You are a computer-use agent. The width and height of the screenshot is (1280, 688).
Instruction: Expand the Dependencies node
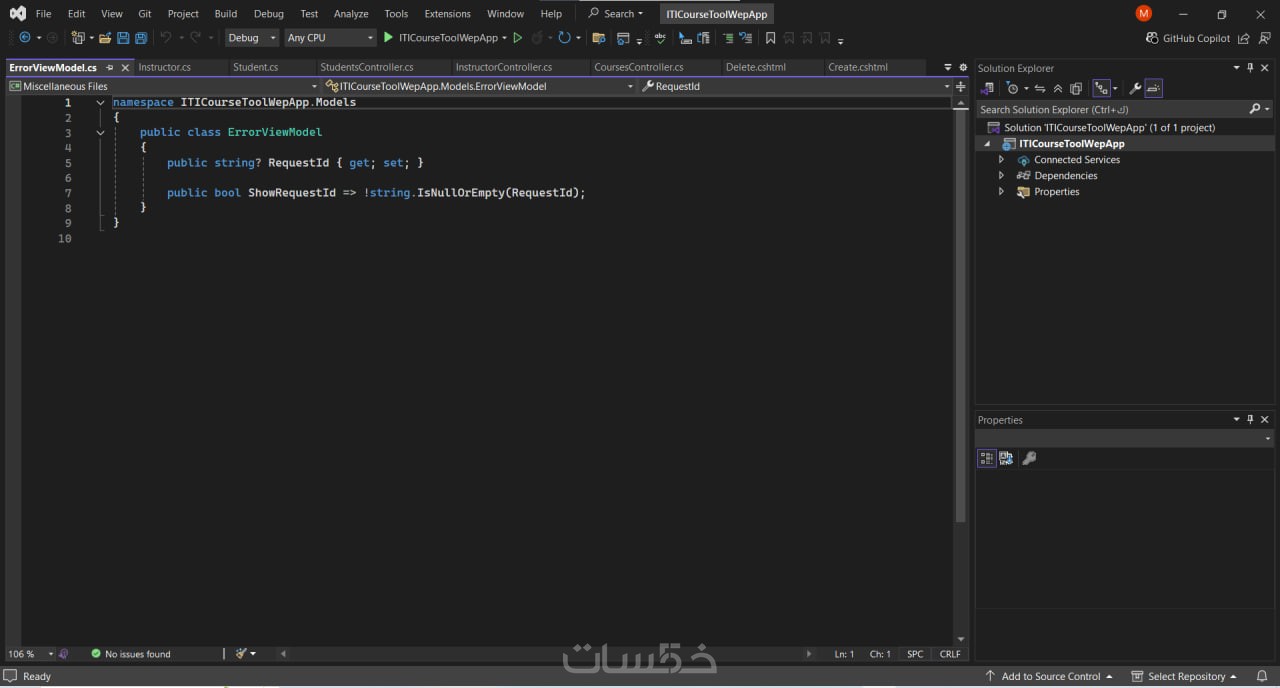point(1001,176)
